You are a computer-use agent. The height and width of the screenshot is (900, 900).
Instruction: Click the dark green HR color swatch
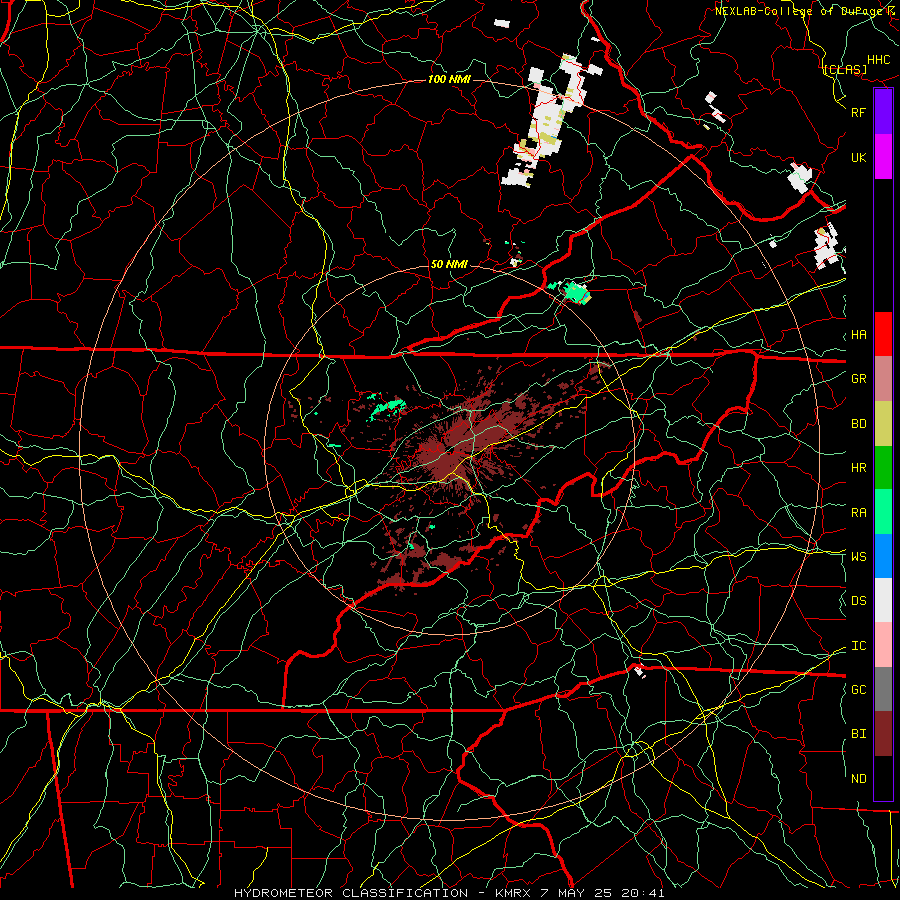[883, 468]
